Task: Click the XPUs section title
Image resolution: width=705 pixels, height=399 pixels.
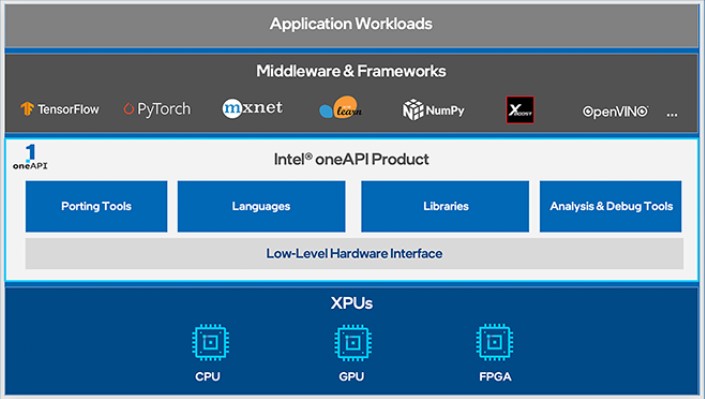Action: tap(352, 303)
